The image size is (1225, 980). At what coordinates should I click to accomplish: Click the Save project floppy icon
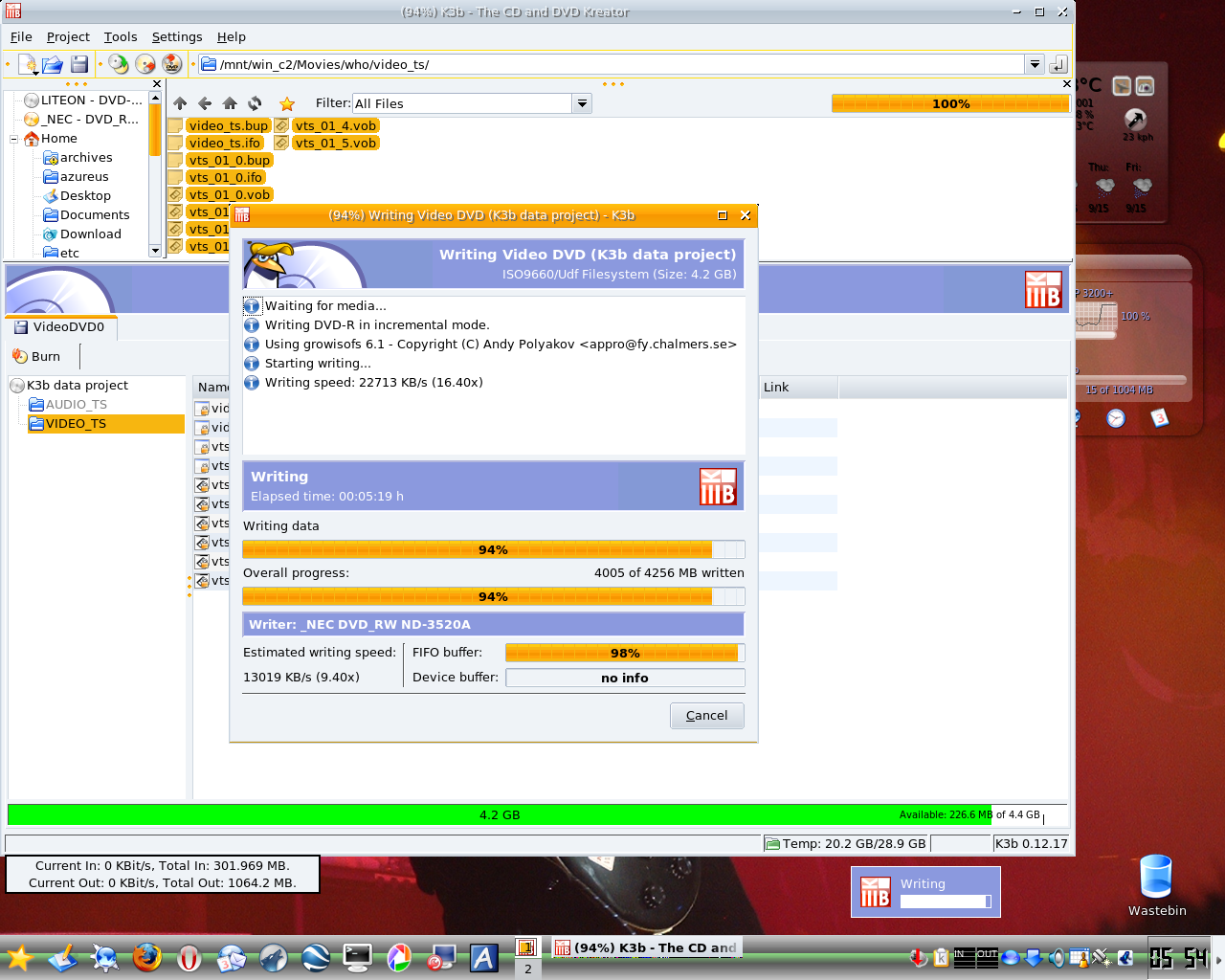tap(79, 64)
